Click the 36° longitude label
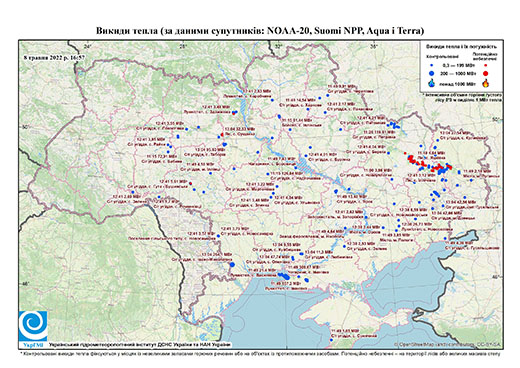This screenshot has height=368, width=520. (x=374, y=46)
